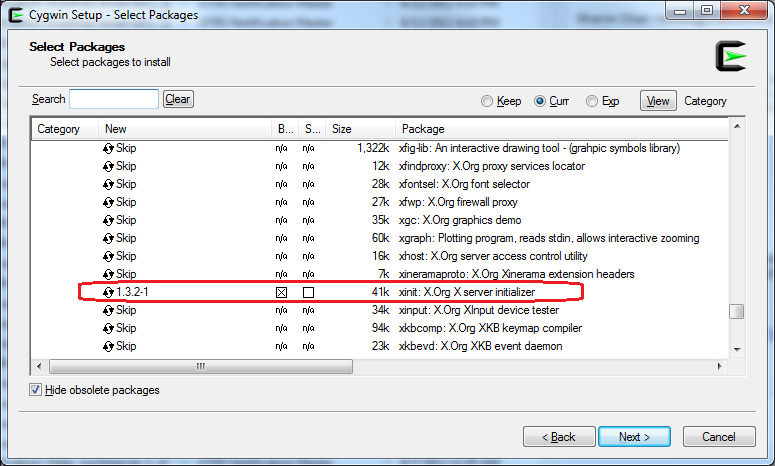The image size is (775, 466).
Task: Click the cycle icon for xfig-lib
Action: (108, 148)
